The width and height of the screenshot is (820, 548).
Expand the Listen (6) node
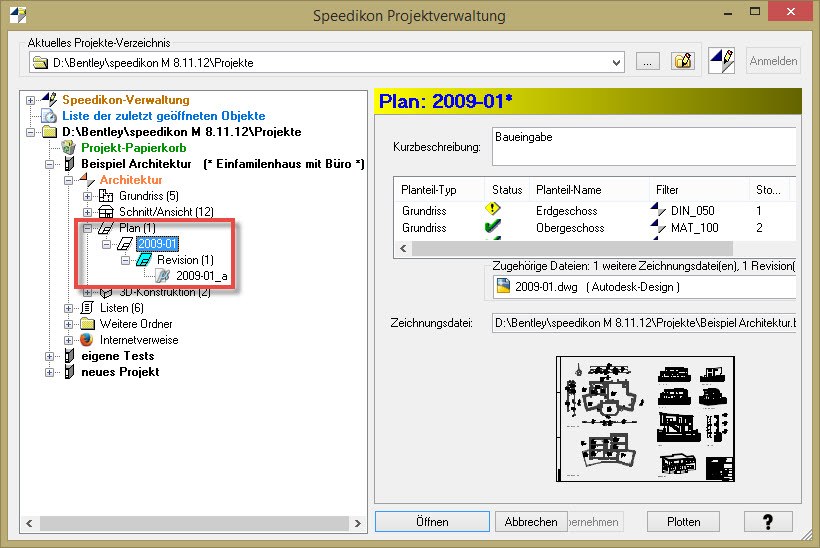click(69, 309)
